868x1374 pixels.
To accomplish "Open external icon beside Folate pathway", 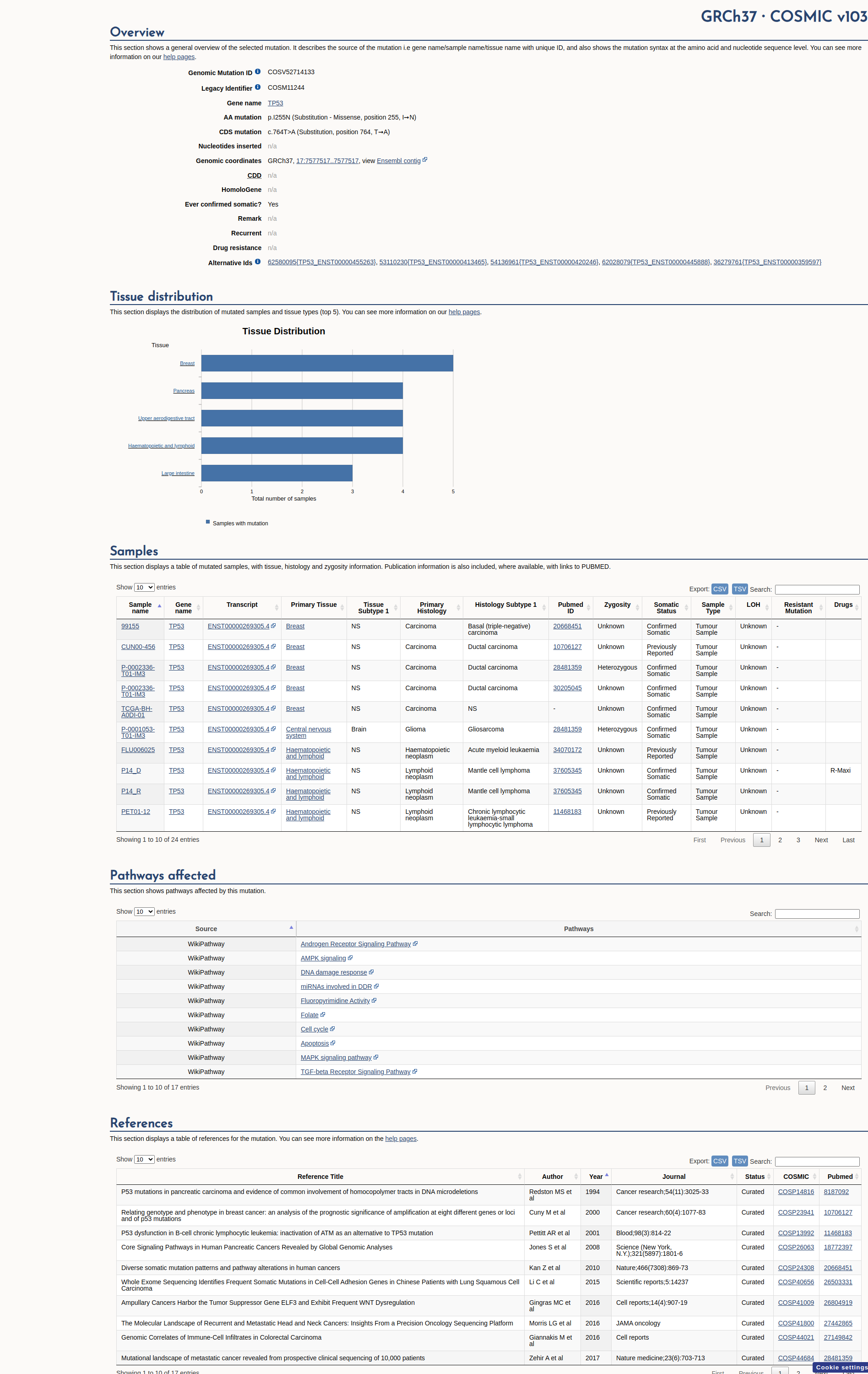I will (323, 1014).
